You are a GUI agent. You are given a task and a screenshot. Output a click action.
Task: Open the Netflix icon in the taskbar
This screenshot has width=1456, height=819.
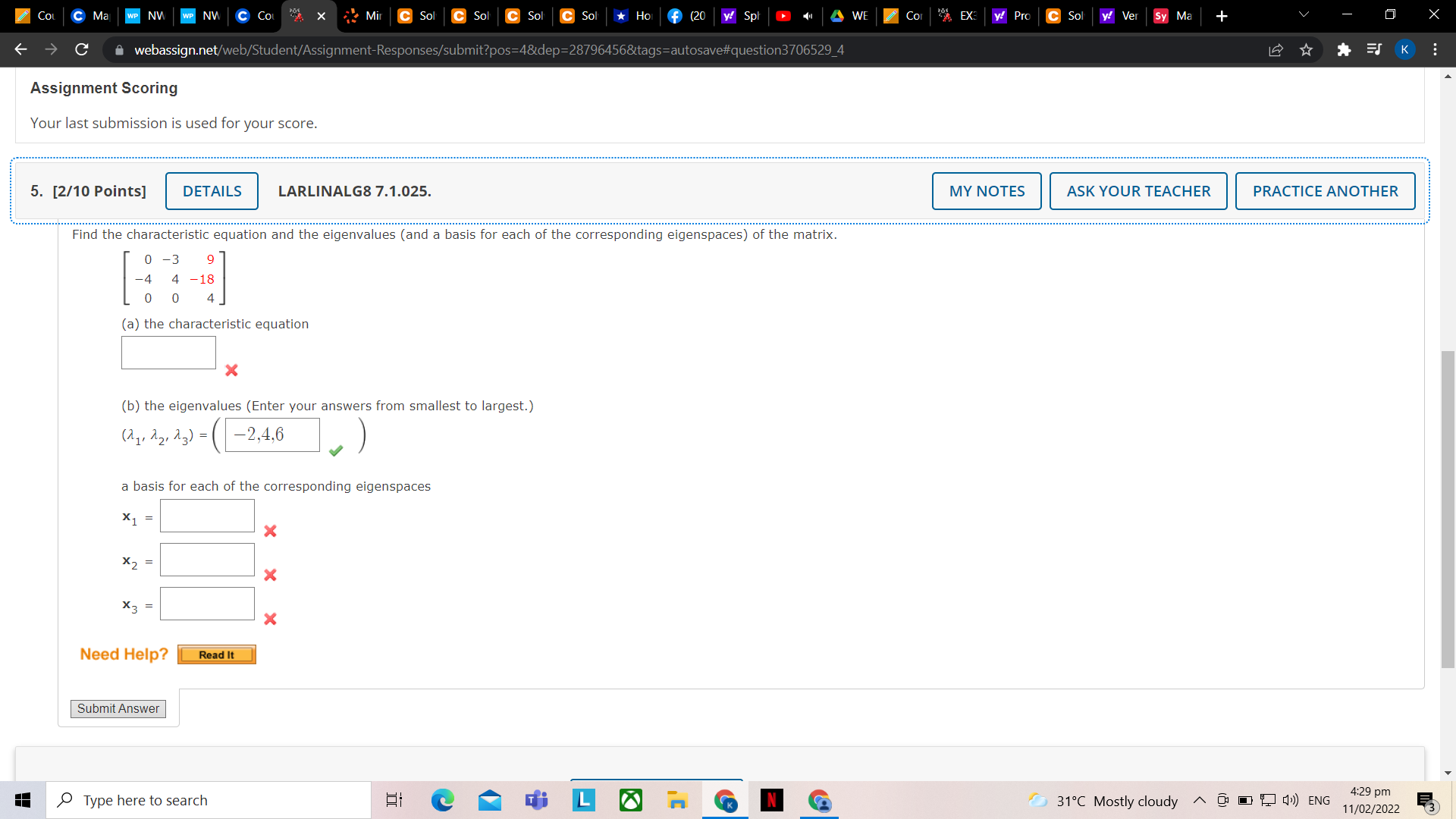coord(771,800)
